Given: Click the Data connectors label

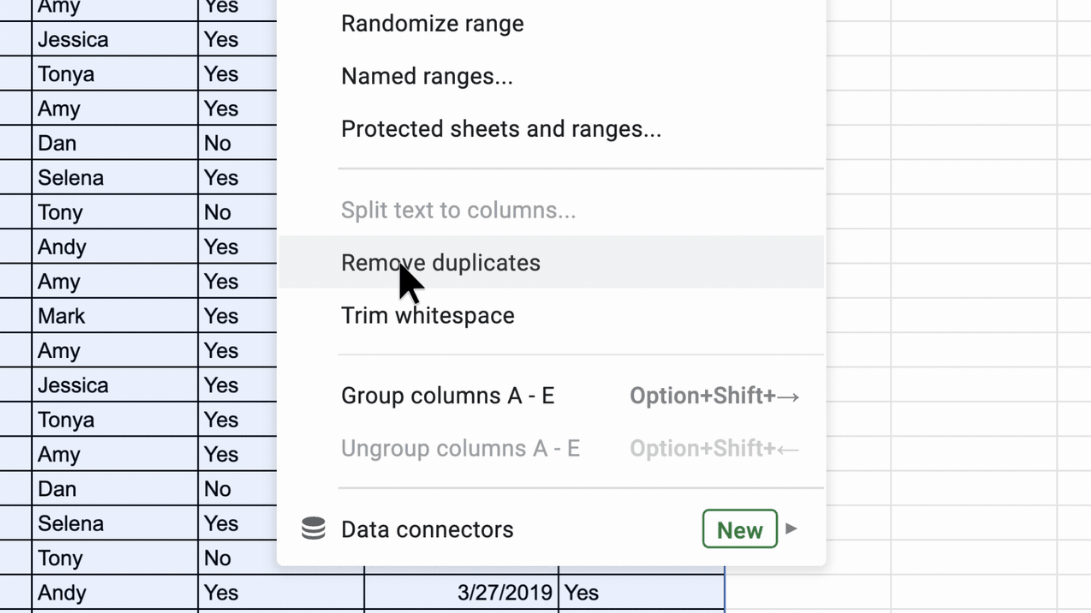Looking at the screenshot, I should (x=427, y=530).
